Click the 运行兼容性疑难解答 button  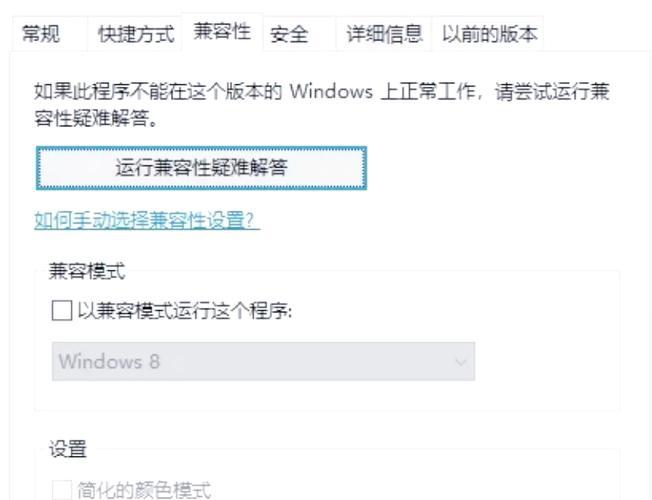click(201, 168)
